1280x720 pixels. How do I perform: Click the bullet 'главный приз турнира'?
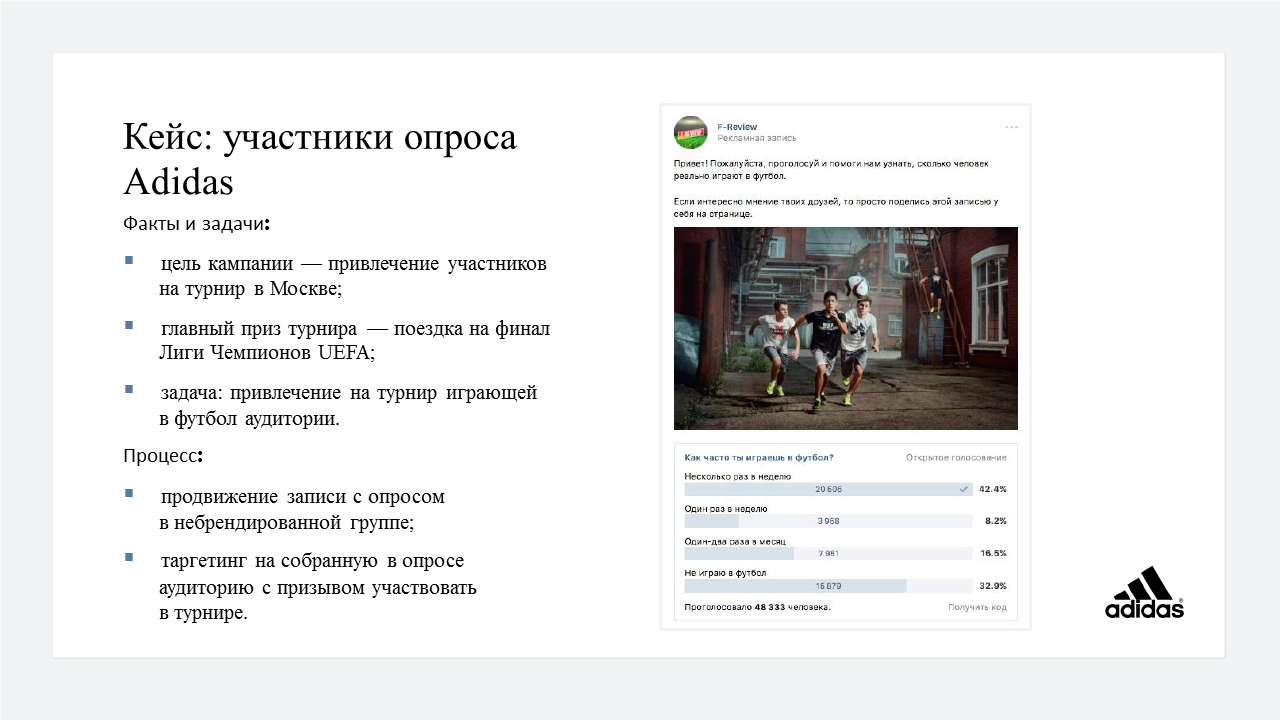(354, 341)
